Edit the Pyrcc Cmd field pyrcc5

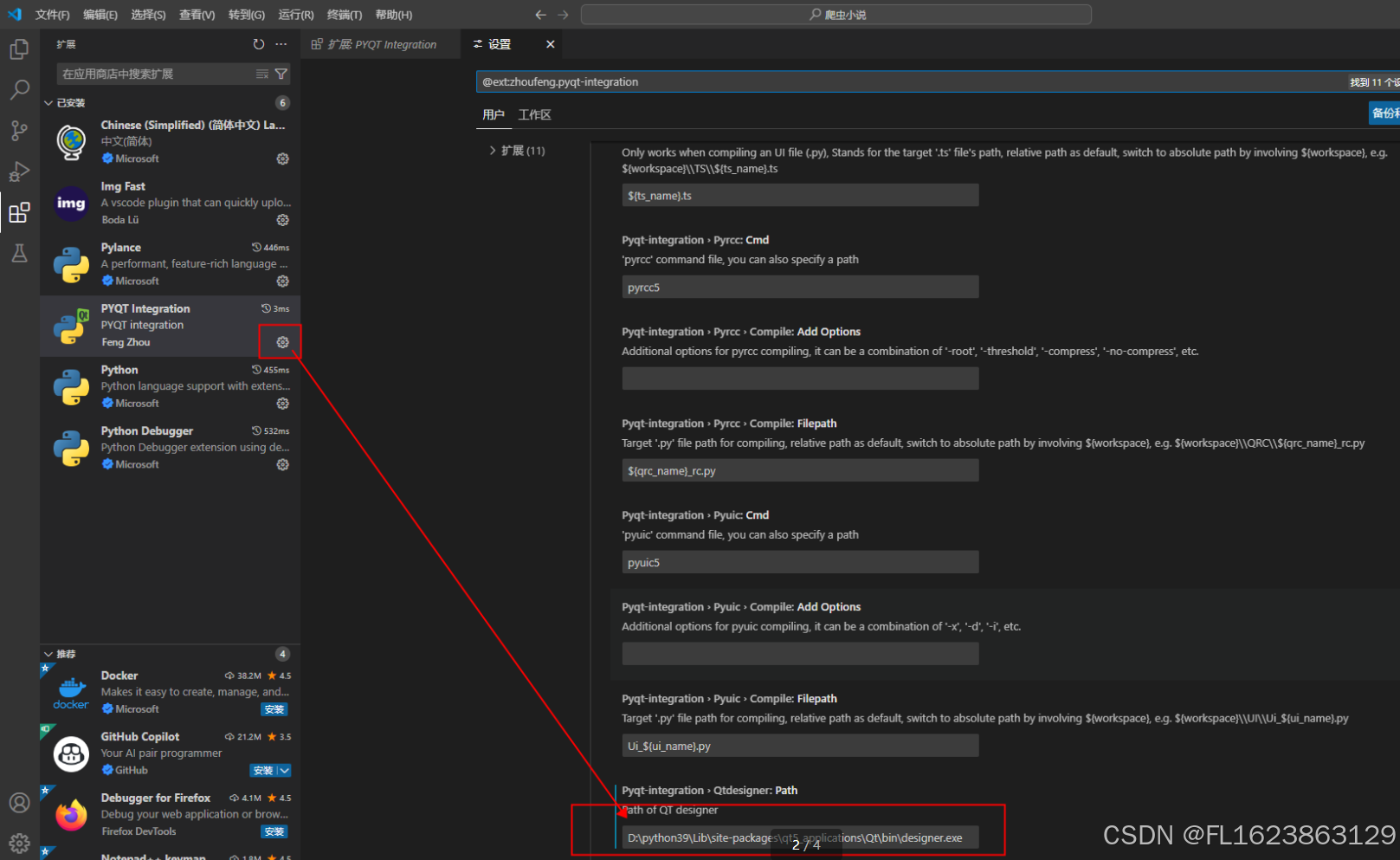[x=800, y=288]
